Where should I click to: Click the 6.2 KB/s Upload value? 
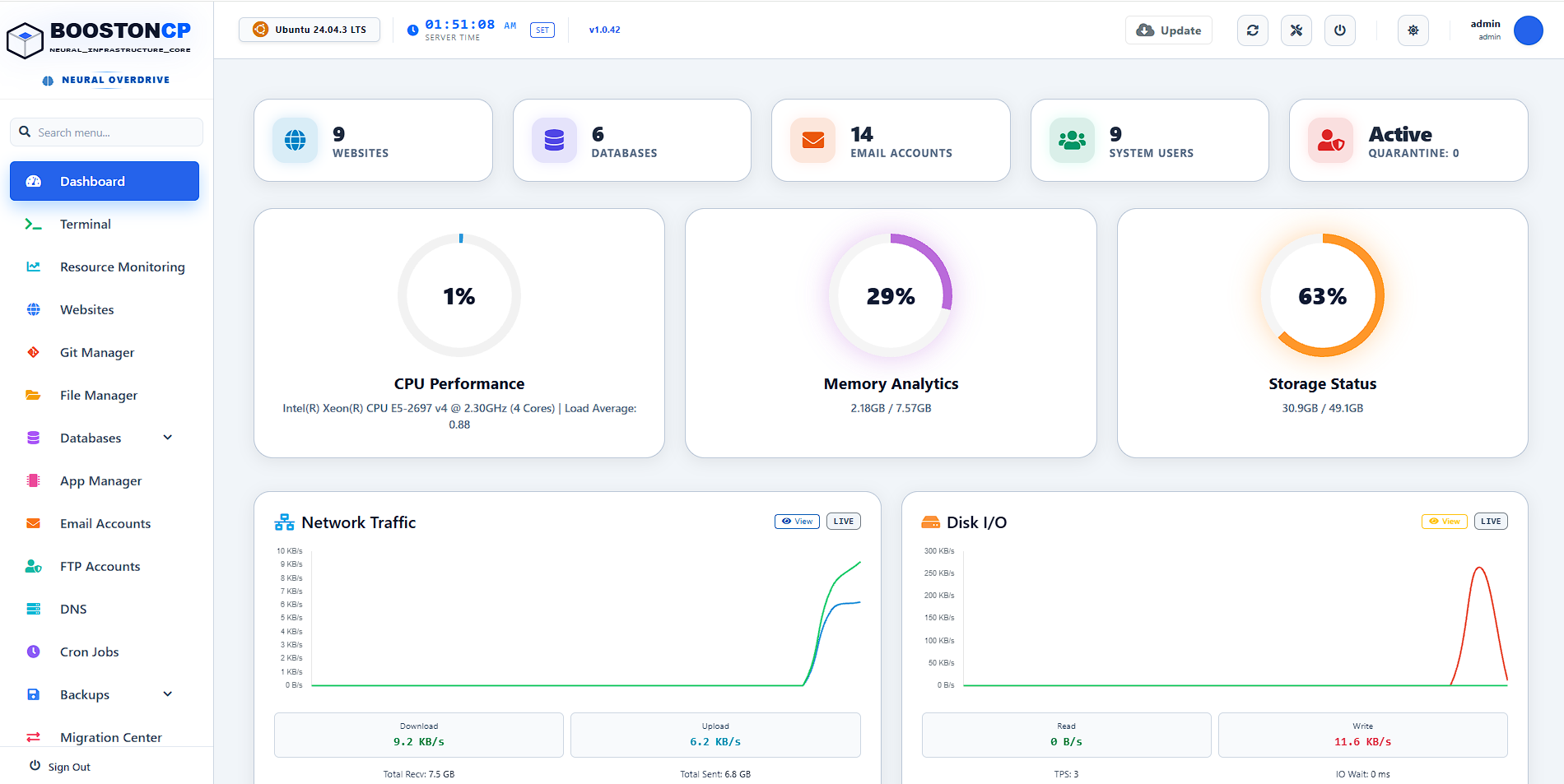click(x=715, y=742)
